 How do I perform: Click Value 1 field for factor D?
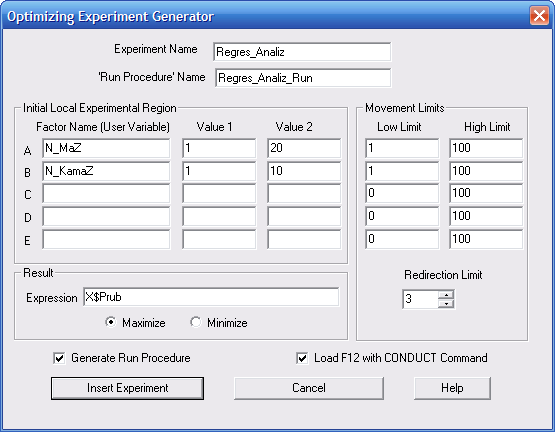click(x=219, y=216)
